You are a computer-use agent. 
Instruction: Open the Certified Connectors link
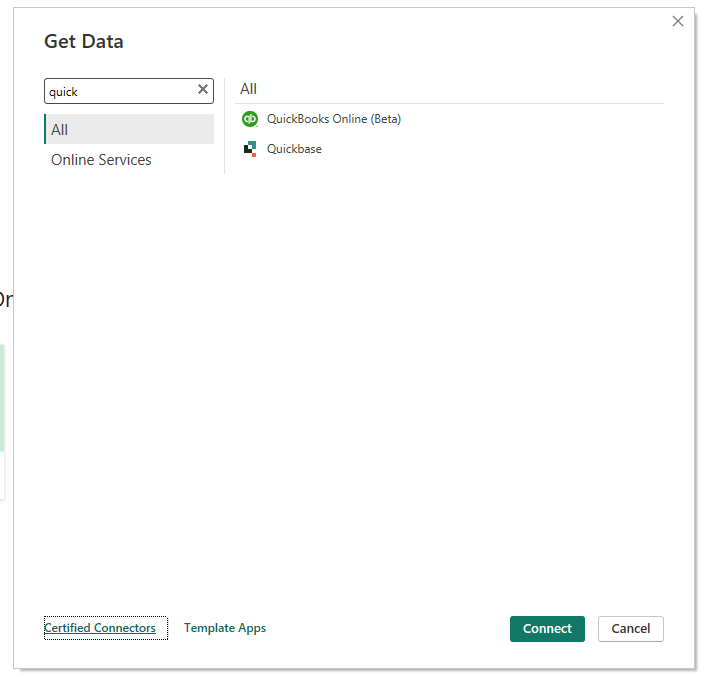100,628
